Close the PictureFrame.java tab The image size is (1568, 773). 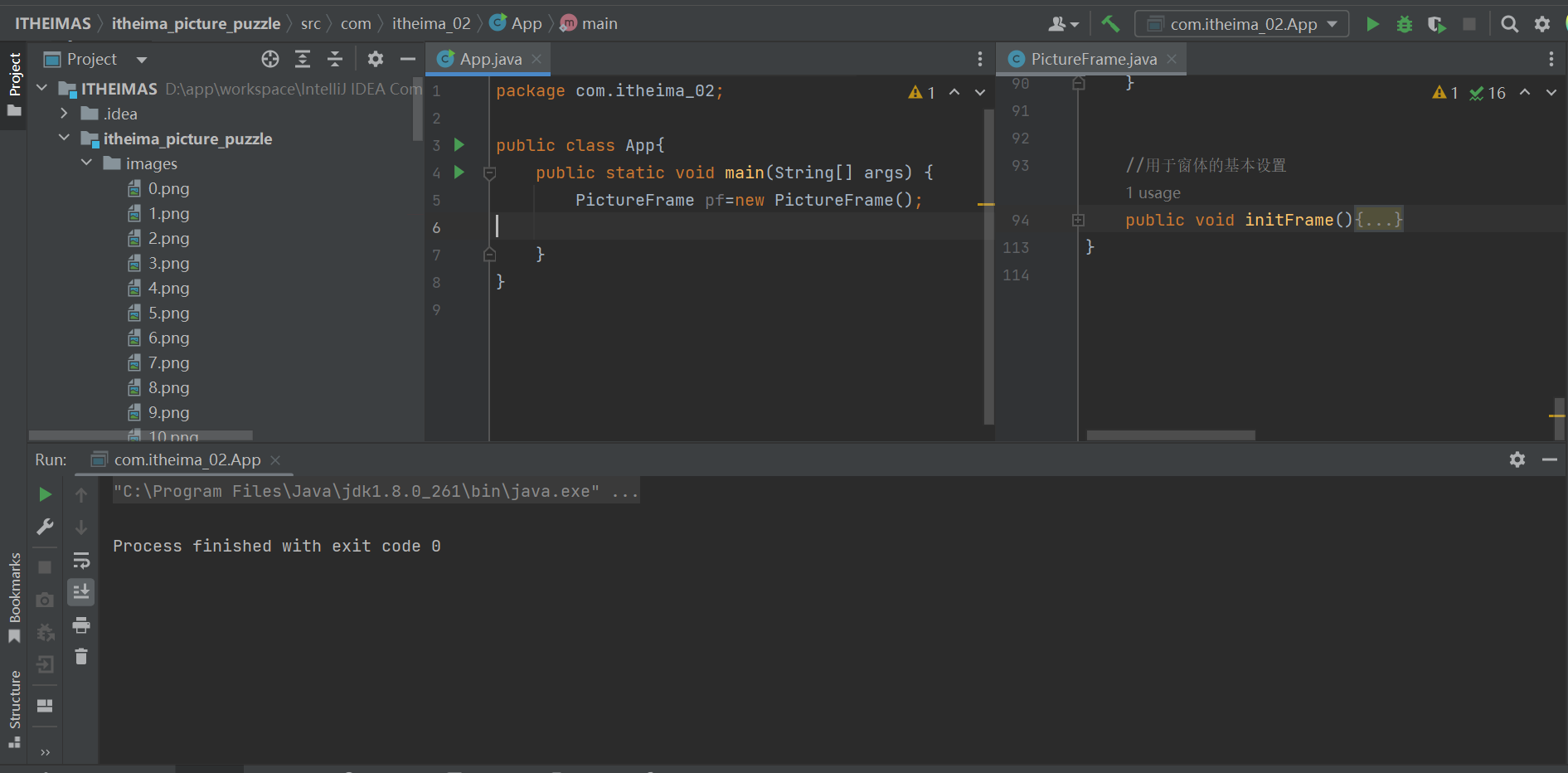pos(1172,59)
